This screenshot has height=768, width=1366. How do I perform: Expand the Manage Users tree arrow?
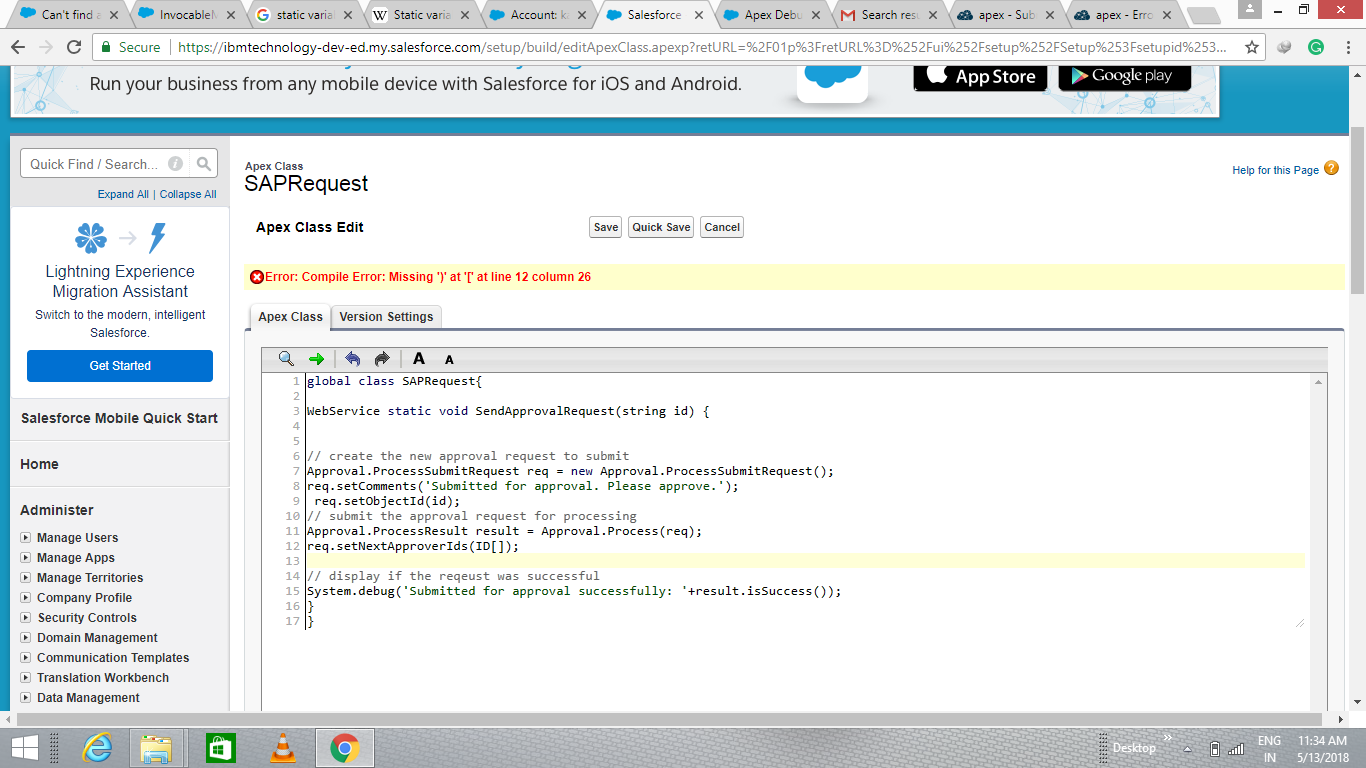[x=25, y=538]
